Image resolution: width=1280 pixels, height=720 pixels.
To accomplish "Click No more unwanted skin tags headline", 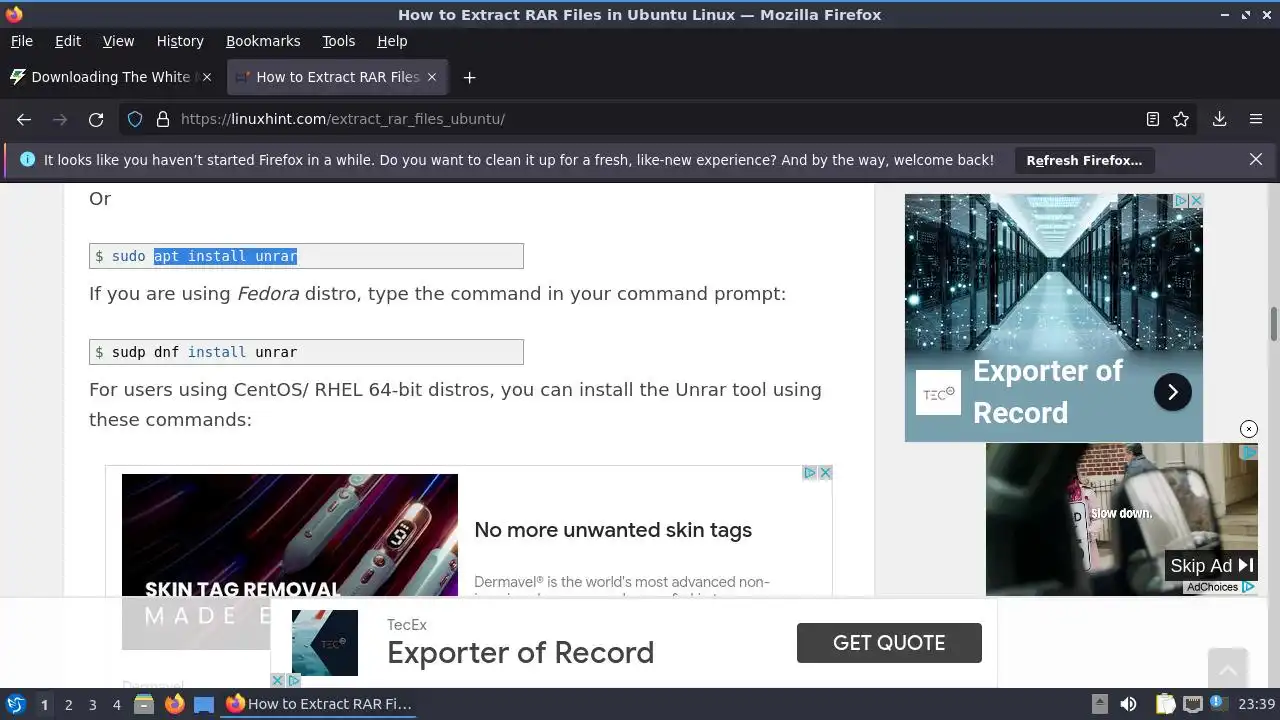I will point(613,530).
